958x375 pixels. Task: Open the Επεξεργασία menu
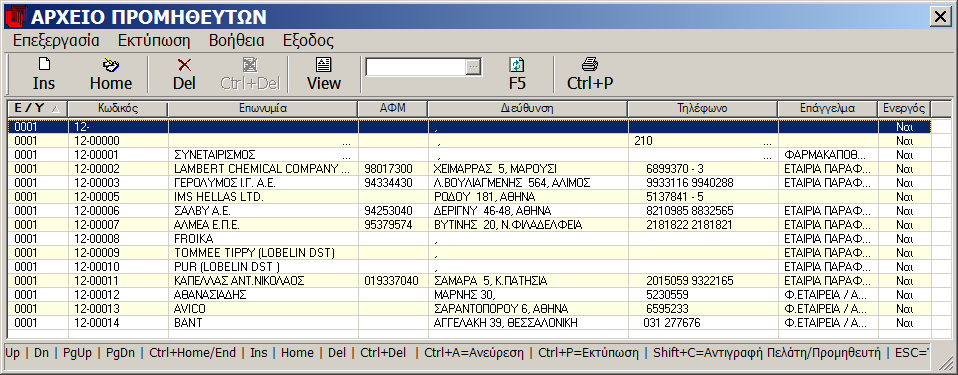(56, 41)
